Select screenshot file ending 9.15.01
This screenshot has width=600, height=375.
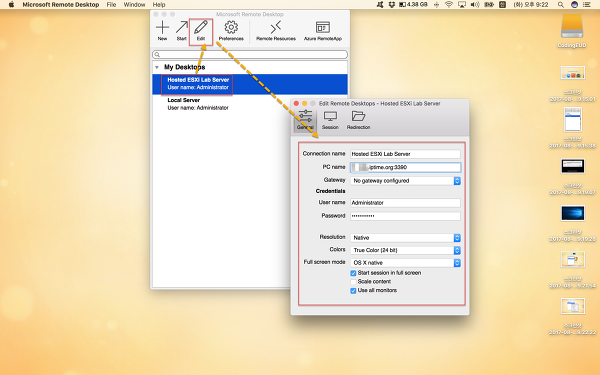click(573, 73)
